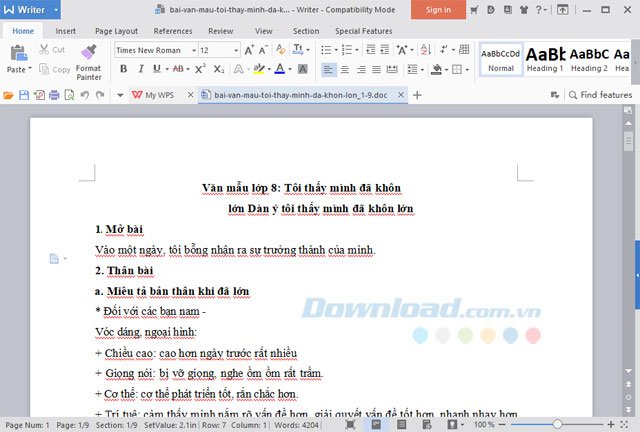This screenshot has height=432, width=640.
Task: Toggle underline formatting
Action: (x=157, y=69)
